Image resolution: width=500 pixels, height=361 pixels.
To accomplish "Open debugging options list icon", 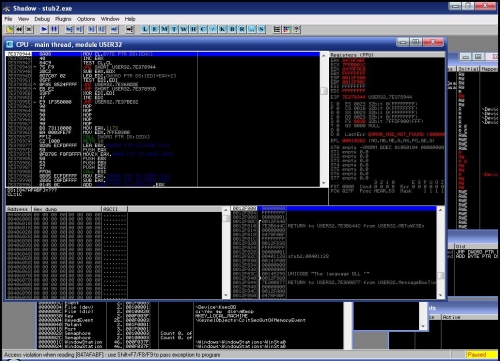I will click(277, 29).
